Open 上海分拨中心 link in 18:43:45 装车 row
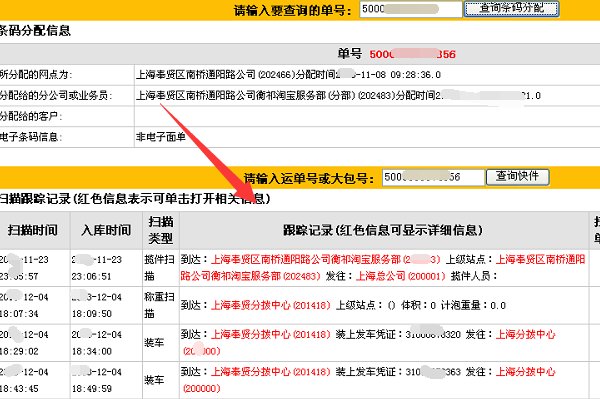This screenshot has width=600, height=399. pyautogui.click(x=525, y=372)
